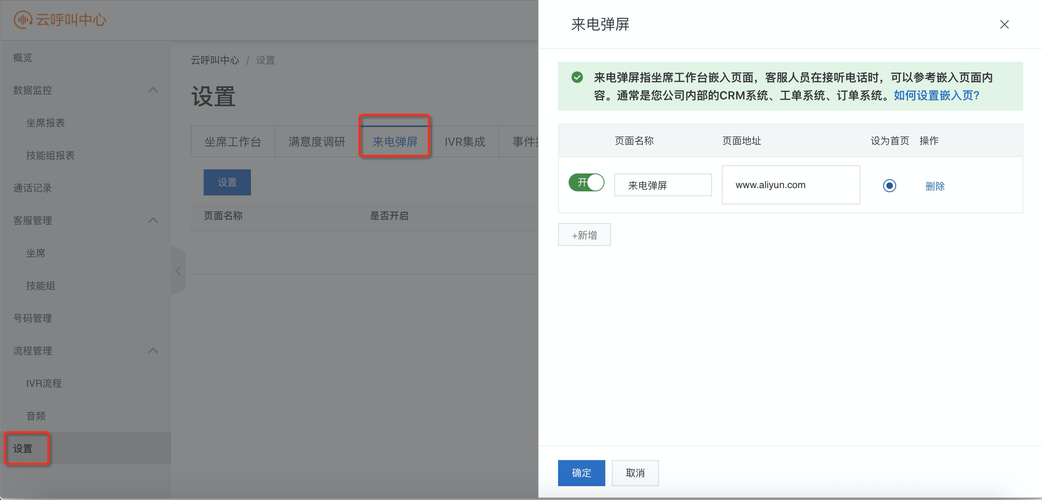Collapse the 客服管理 section chevron
This screenshot has width=1042, height=500.
point(153,221)
